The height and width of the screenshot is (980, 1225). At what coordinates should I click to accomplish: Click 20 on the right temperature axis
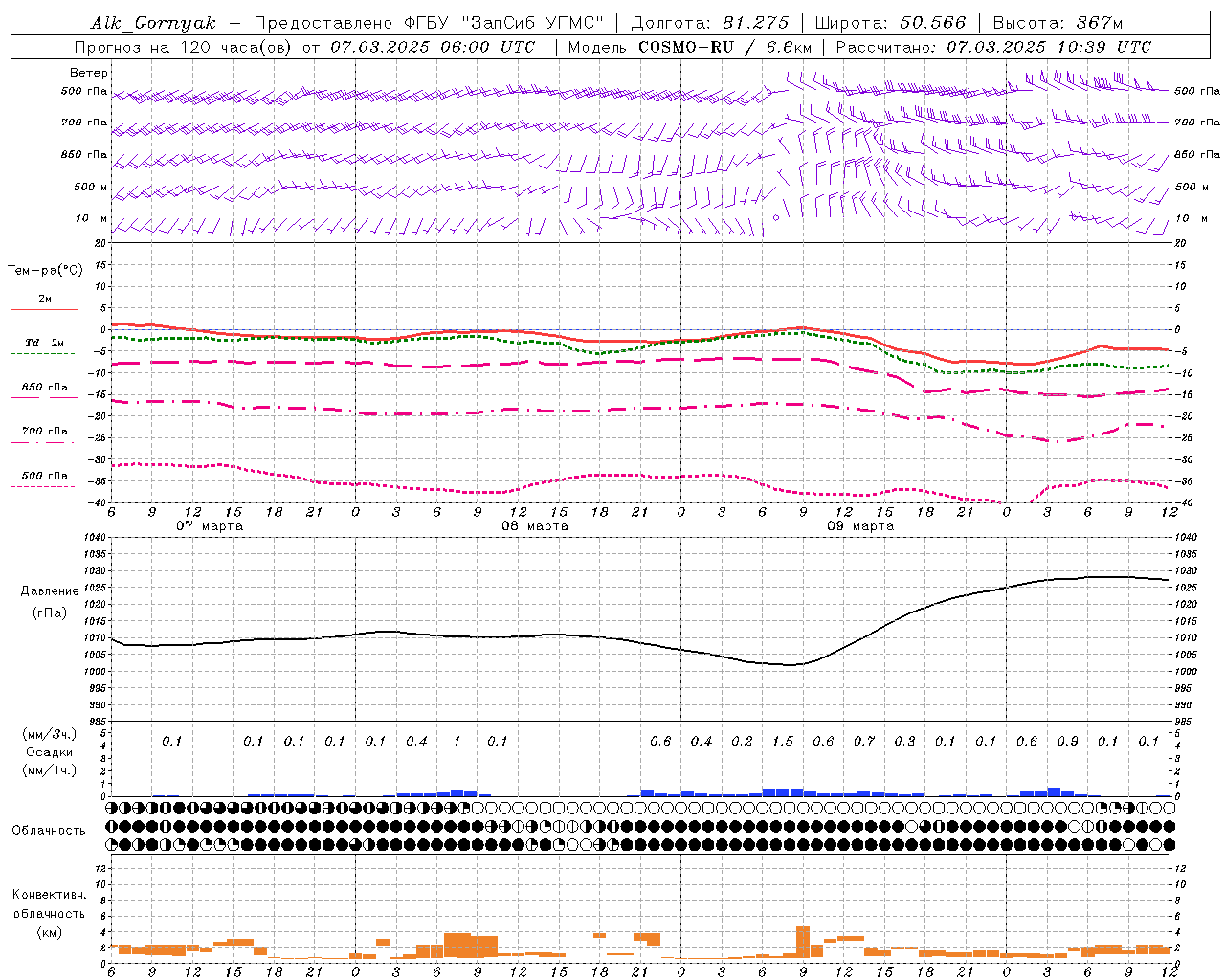tap(1181, 244)
